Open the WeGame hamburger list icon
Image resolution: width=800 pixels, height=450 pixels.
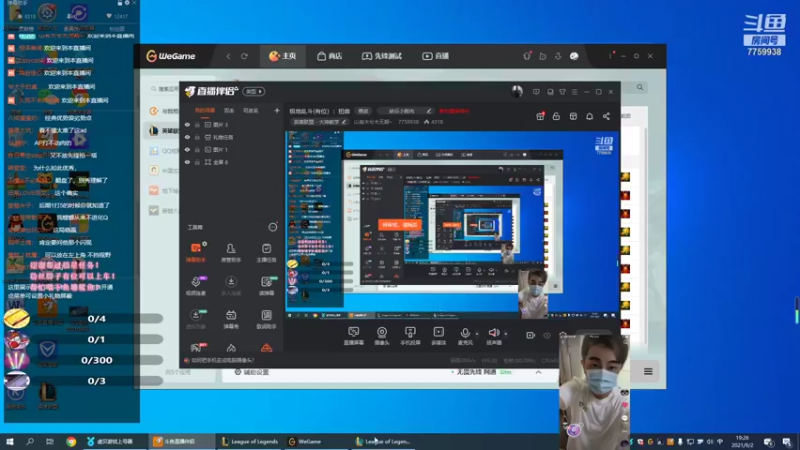[648, 371]
